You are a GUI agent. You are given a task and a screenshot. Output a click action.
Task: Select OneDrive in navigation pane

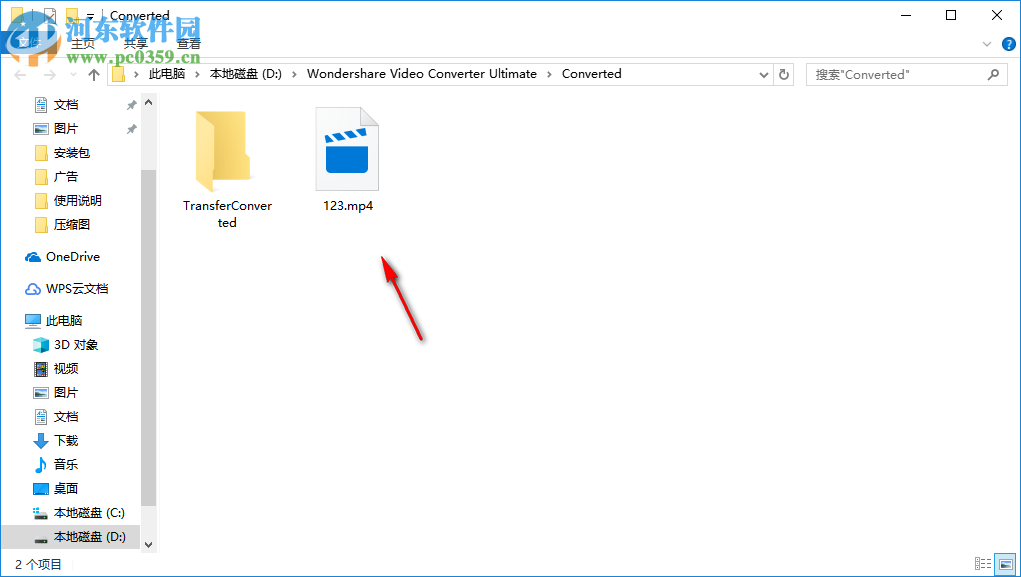coord(72,257)
